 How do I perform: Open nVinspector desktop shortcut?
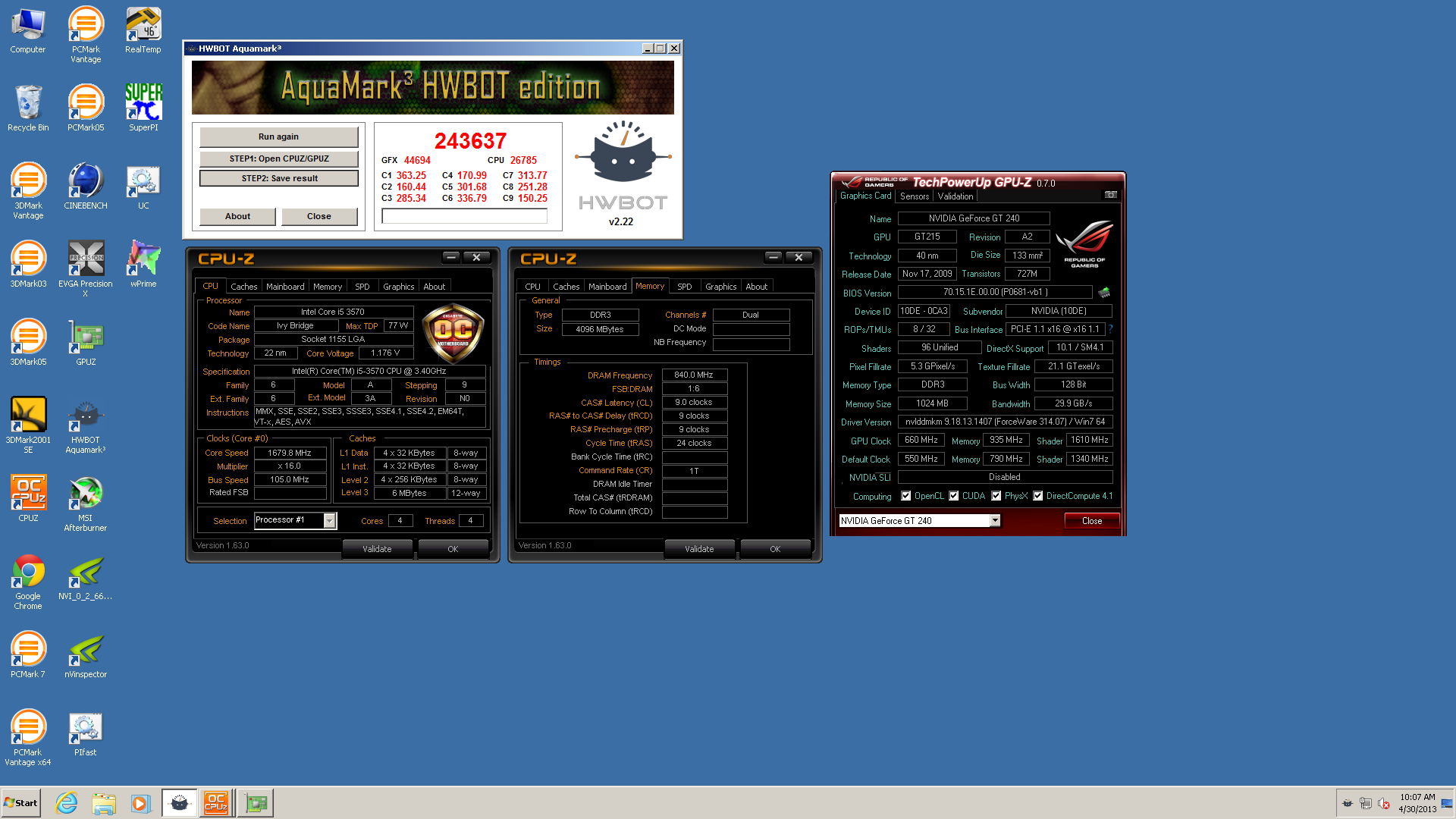86,655
